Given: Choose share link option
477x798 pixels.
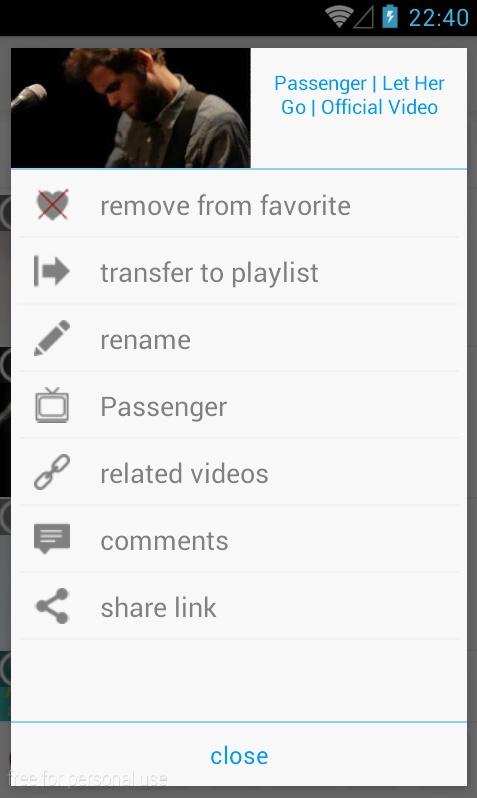Looking at the screenshot, I should (x=239, y=607).
